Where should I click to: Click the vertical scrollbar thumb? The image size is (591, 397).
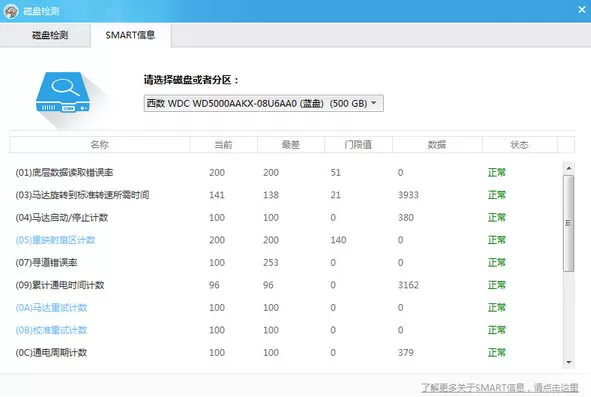(569, 223)
